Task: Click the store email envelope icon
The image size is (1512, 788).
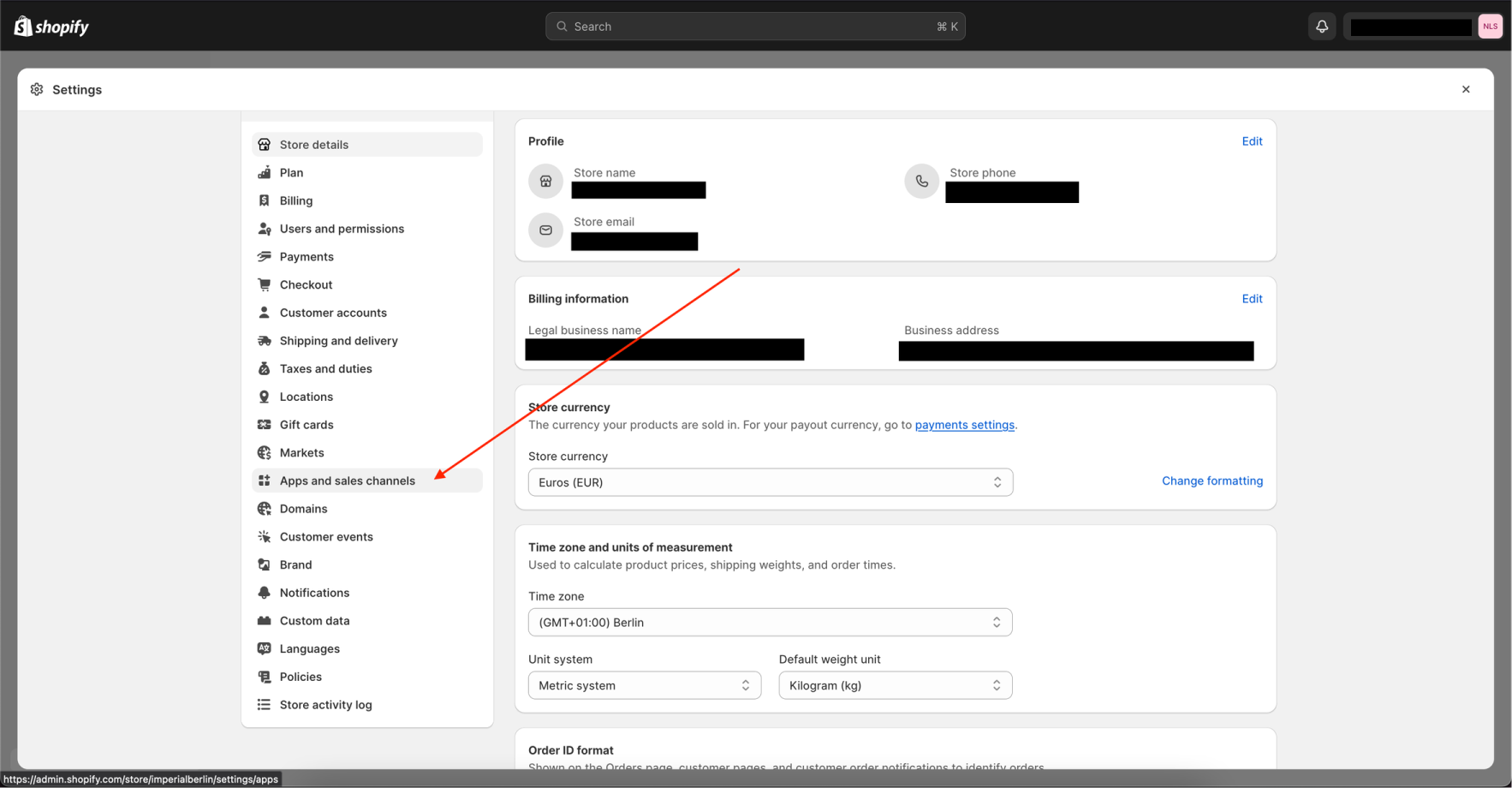Action: [545, 230]
